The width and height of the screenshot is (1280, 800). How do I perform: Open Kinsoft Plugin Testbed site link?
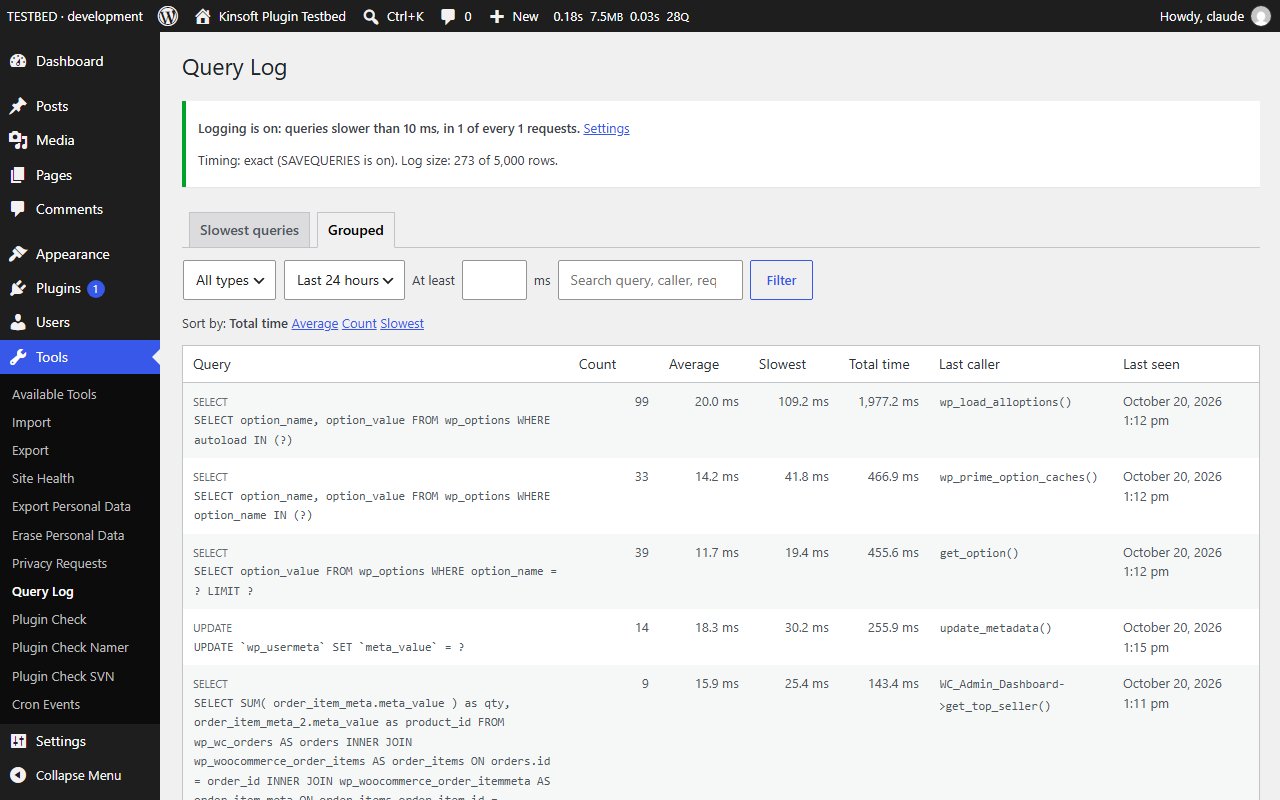(x=270, y=16)
